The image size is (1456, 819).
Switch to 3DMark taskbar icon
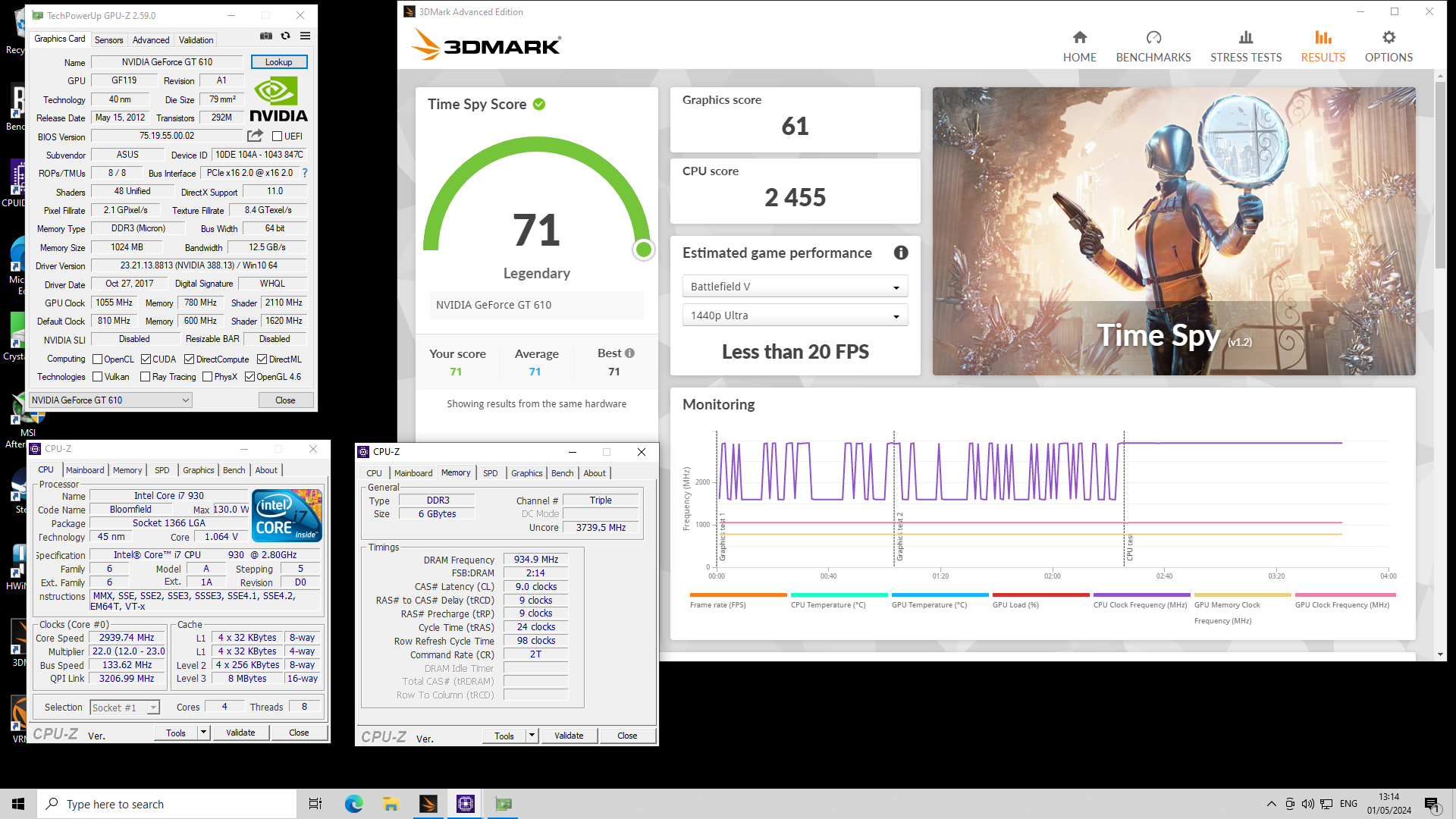[428, 804]
